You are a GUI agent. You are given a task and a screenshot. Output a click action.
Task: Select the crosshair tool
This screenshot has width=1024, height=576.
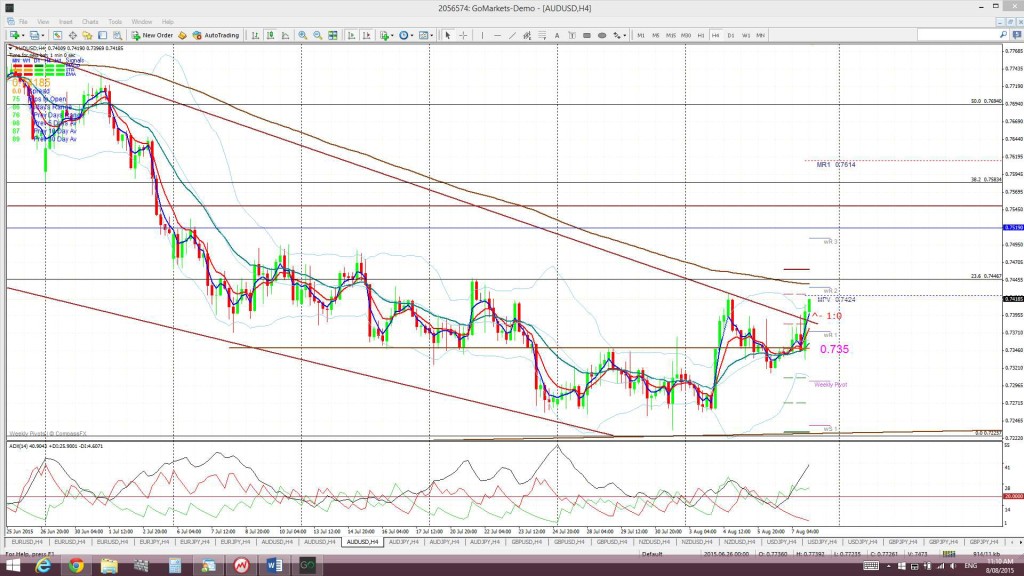pyautogui.click(x=463, y=35)
